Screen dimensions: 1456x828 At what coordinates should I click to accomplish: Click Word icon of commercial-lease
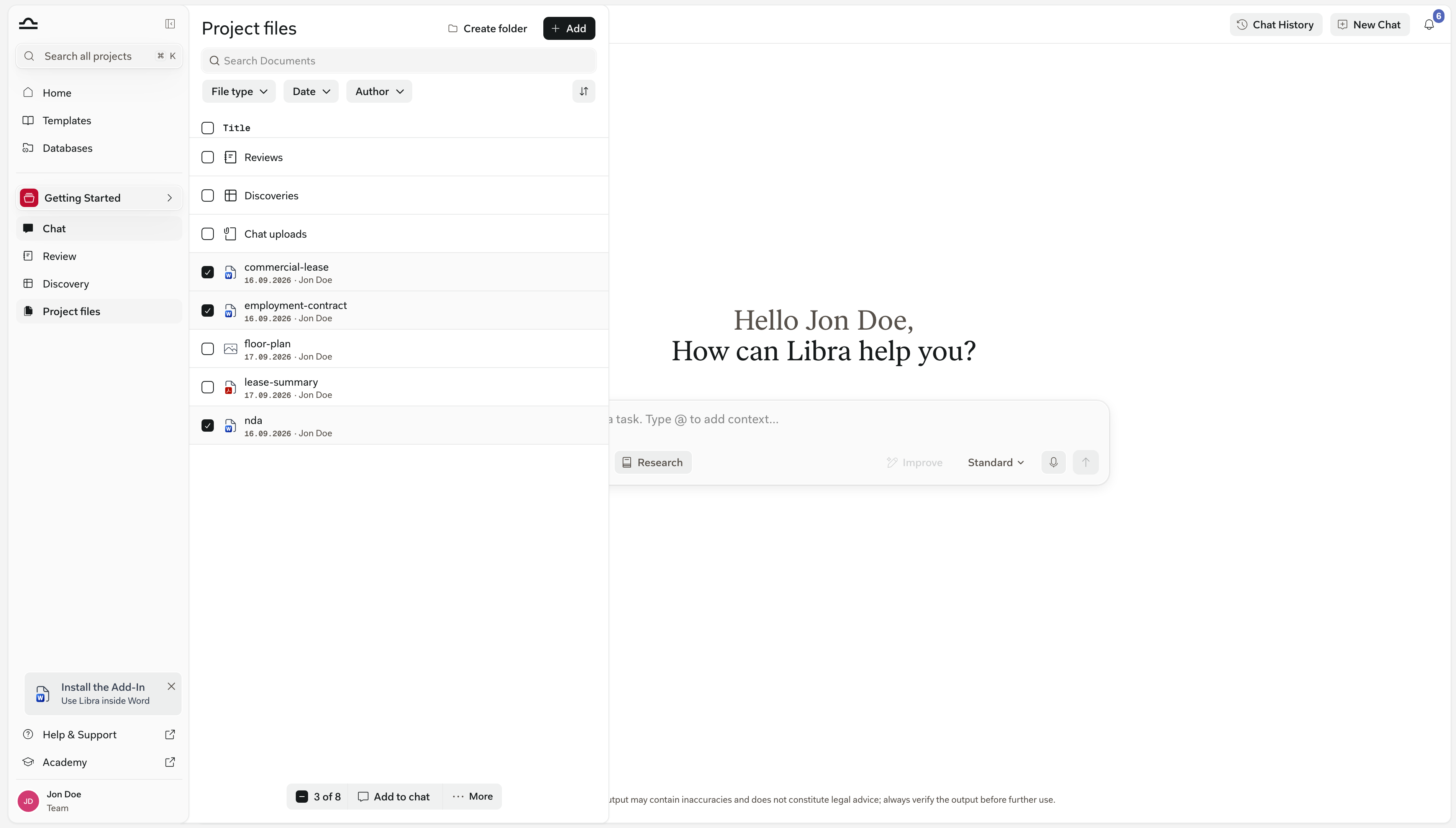tap(230, 273)
